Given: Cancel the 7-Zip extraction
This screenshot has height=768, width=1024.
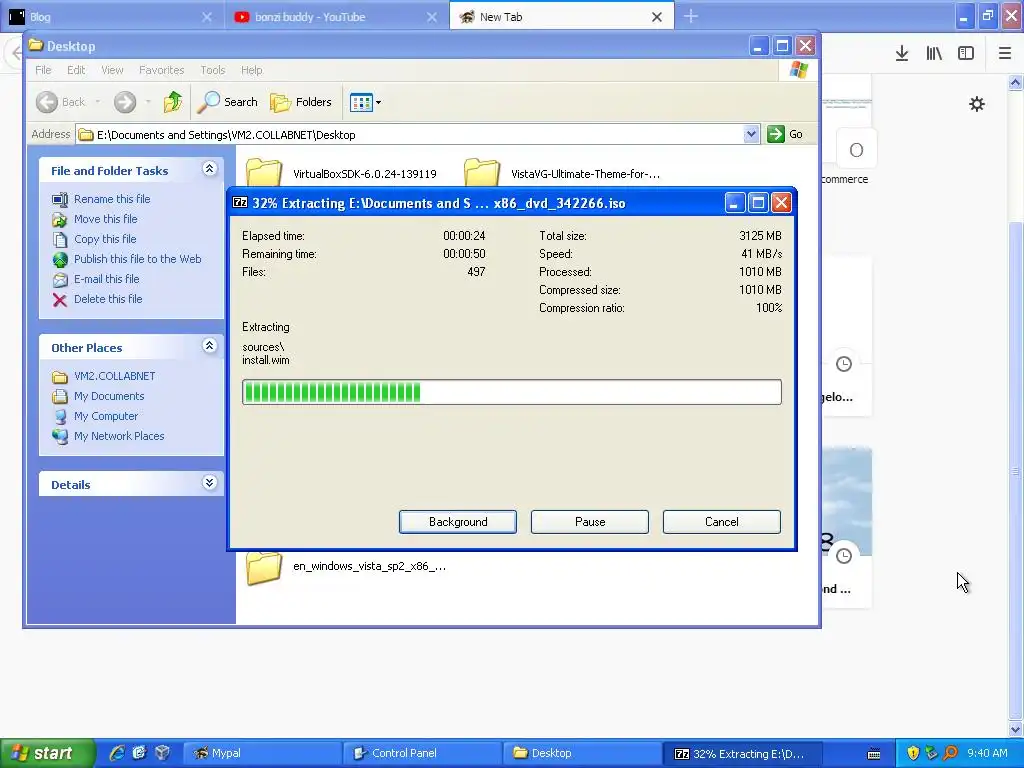Looking at the screenshot, I should [x=722, y=522].
